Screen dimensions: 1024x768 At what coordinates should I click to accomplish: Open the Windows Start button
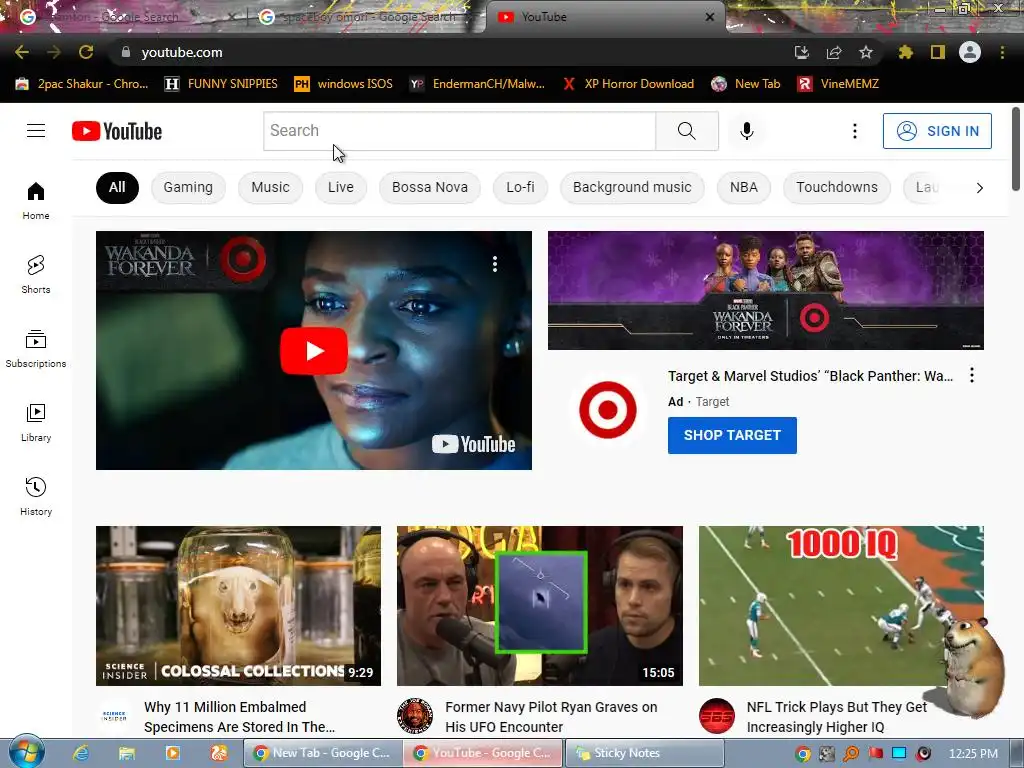25,751
